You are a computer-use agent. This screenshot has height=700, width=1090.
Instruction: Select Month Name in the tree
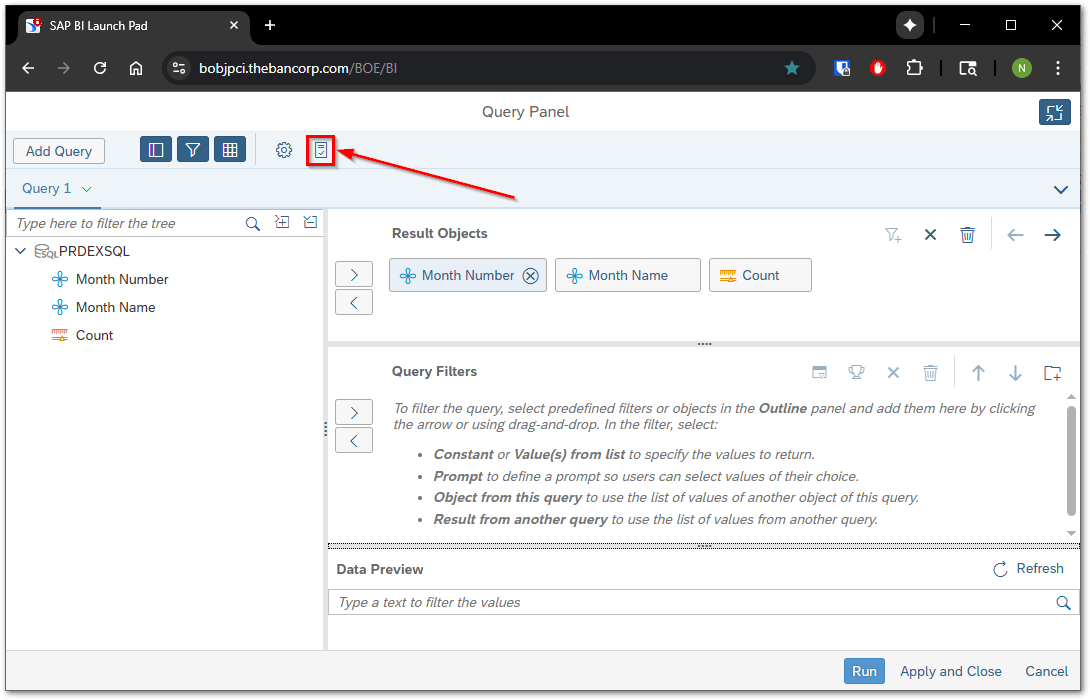pos(115,307)
